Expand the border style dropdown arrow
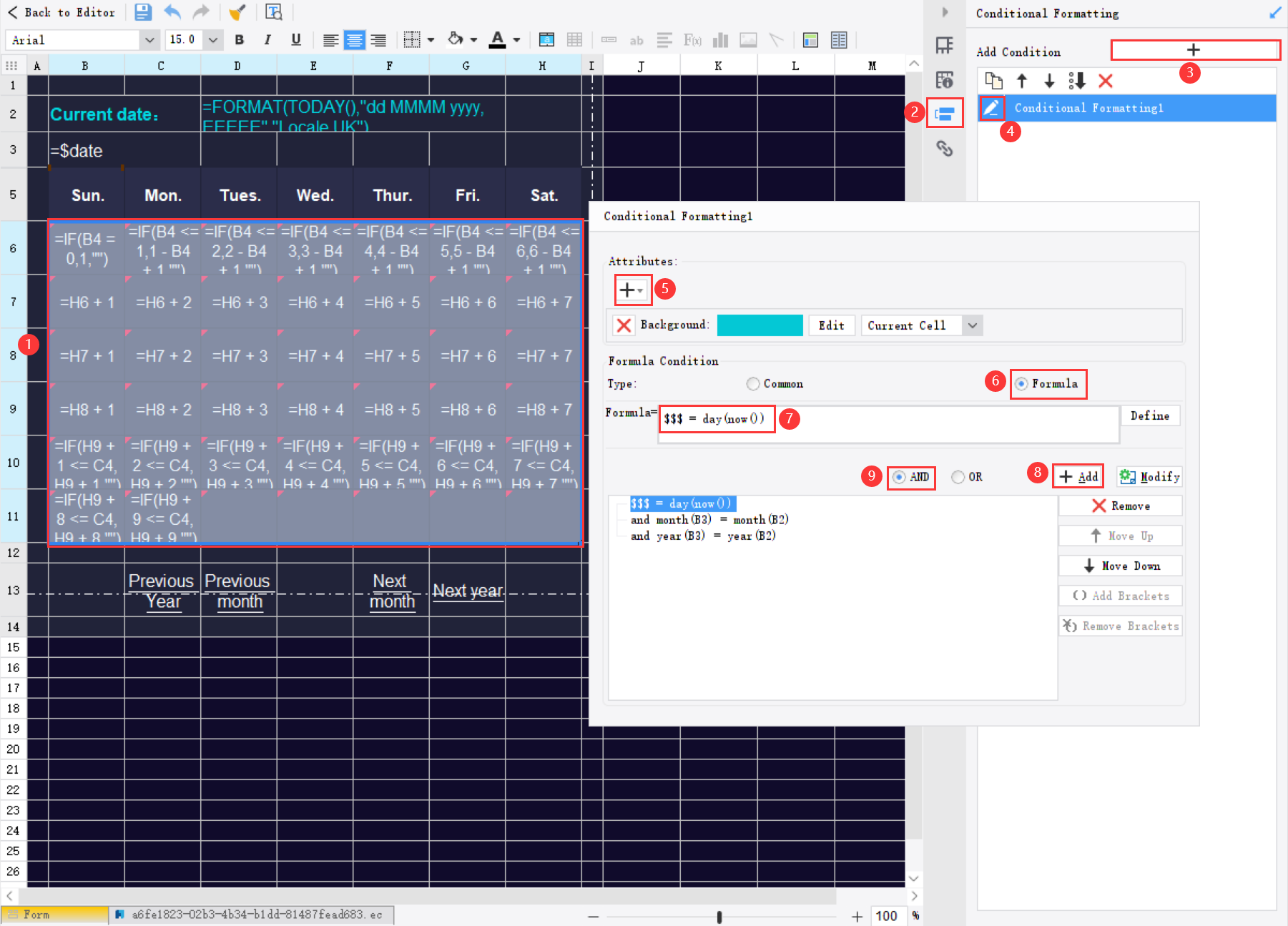1288x926 pixels. click(x=431, y=40)
